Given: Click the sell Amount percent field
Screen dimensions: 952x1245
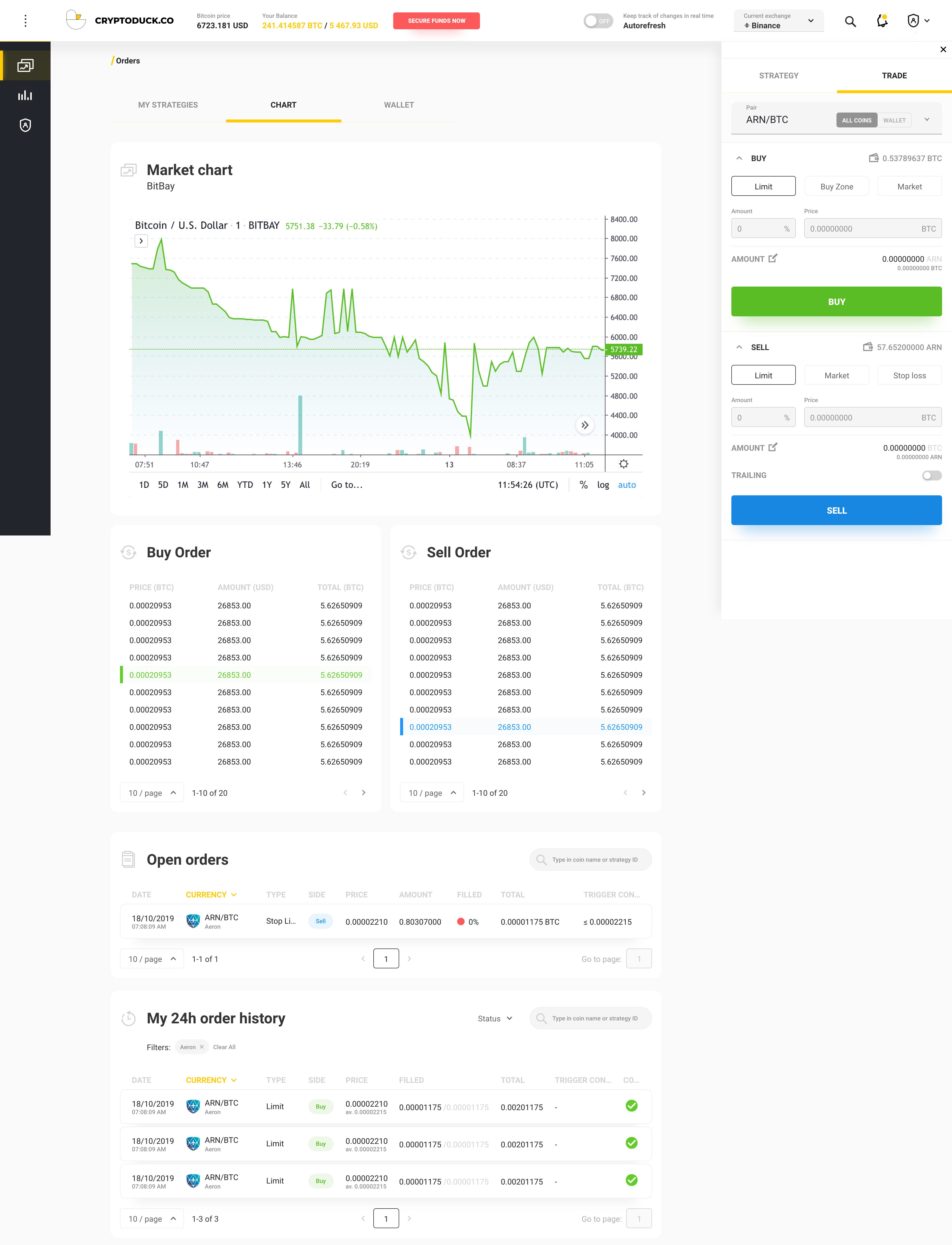Looking at the screenshot, I should coord(763,417).
